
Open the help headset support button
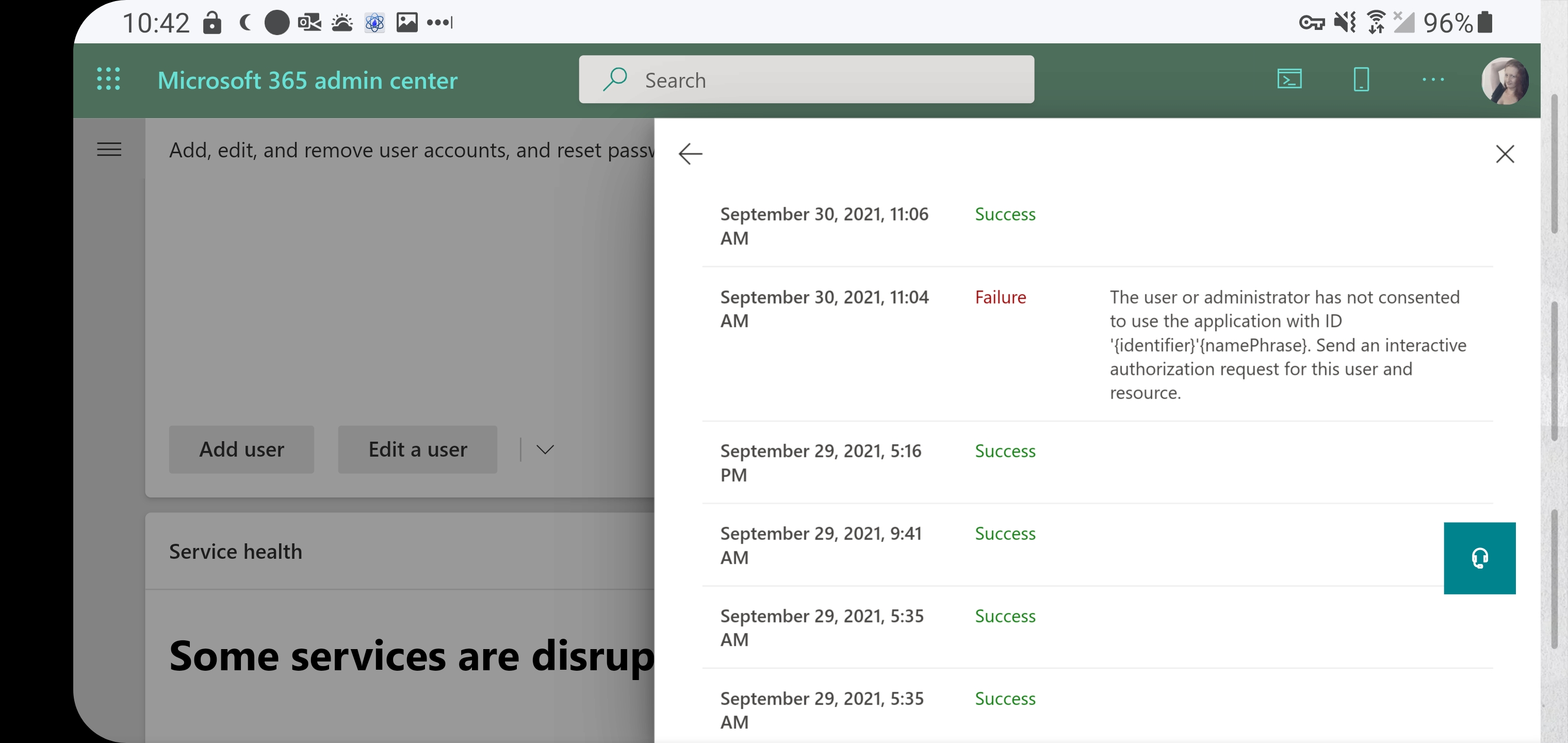1479,558
